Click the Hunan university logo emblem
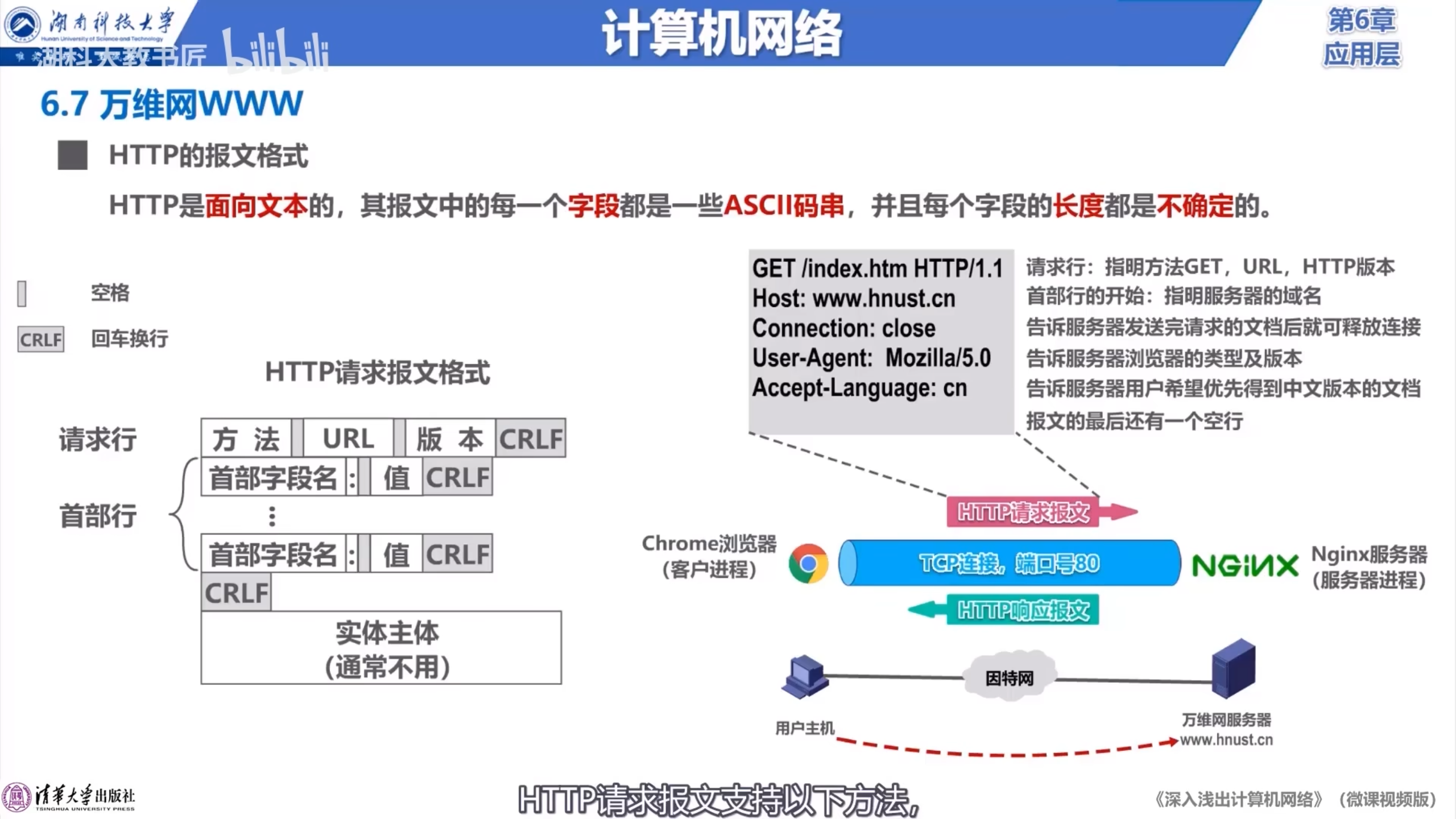1456x819 pixels. click(x=23, y=24)
